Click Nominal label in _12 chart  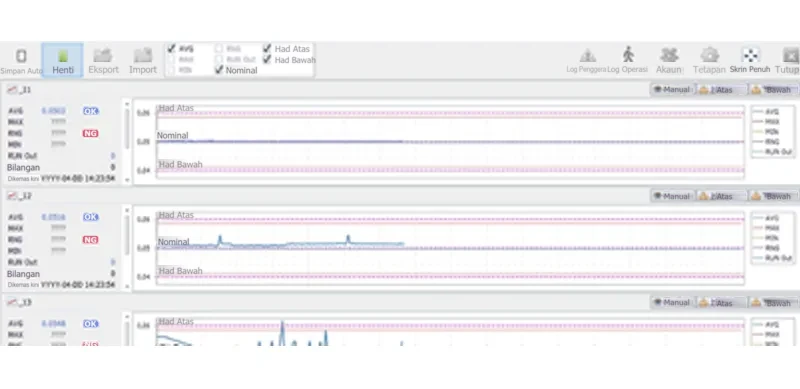(x=173, y=241)
